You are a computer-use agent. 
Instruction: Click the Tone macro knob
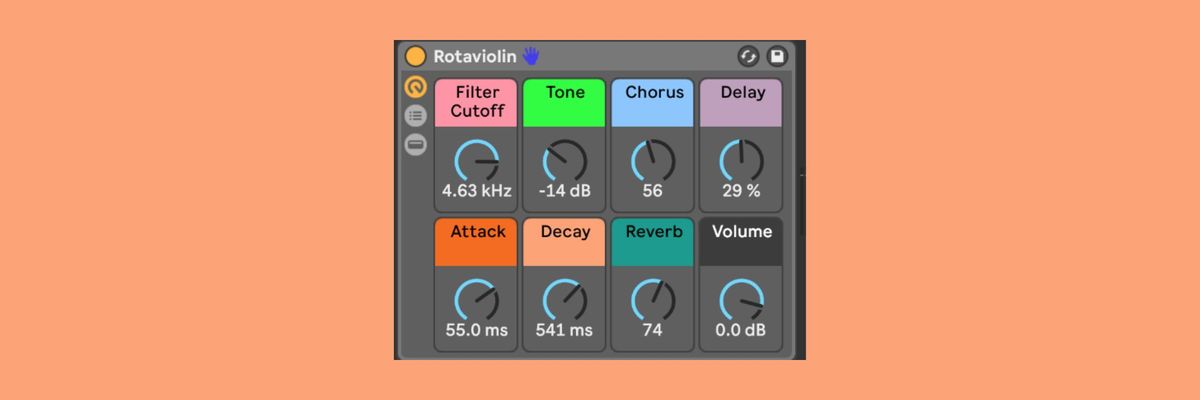click(565, 160)
